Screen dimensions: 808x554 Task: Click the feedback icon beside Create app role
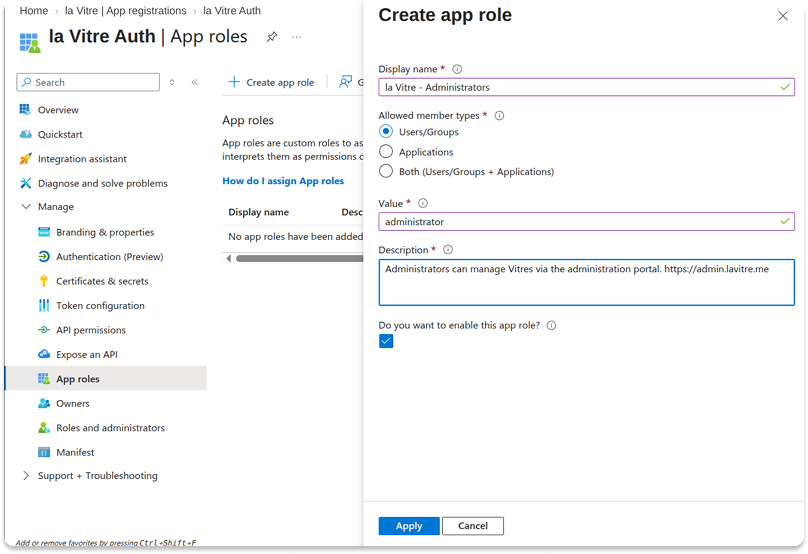(345, 81)
